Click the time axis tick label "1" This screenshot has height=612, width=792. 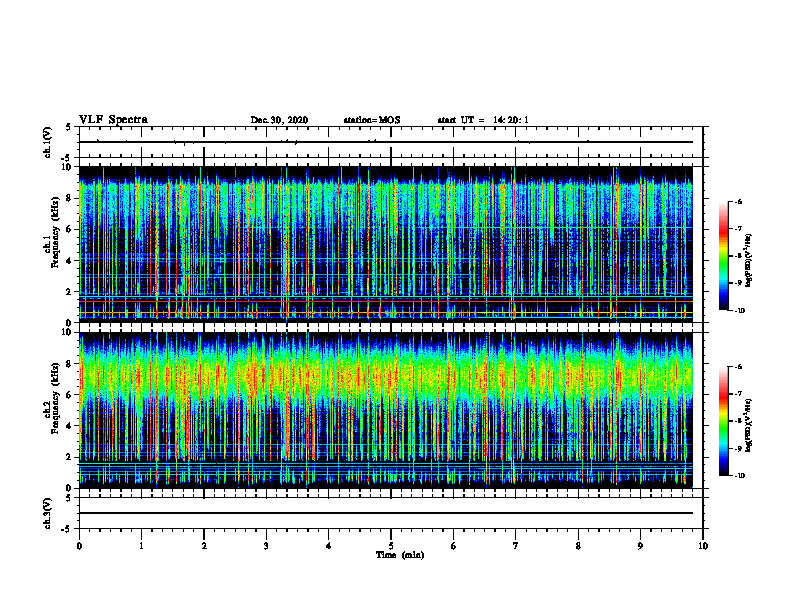click(x=141, y=546)
